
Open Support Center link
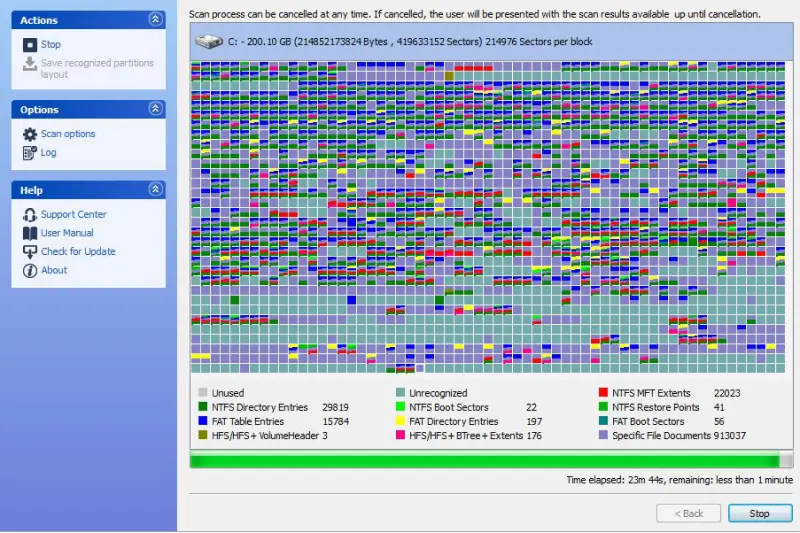(x=73, y=214)
